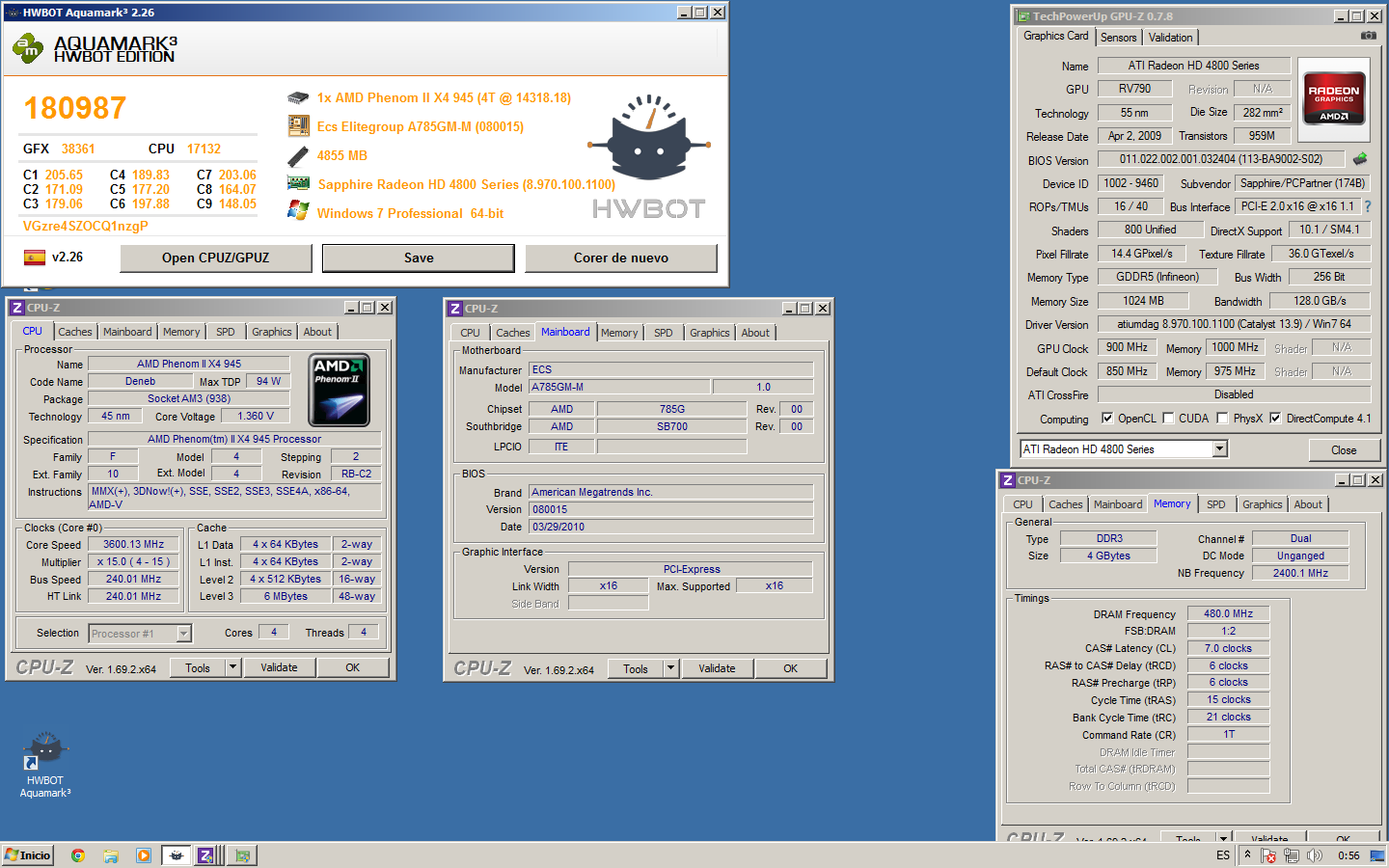Click the GPU-Z camera screenshot icon
The height and width of the screenshot is (868, 1389).
[x=1368, y=36]
